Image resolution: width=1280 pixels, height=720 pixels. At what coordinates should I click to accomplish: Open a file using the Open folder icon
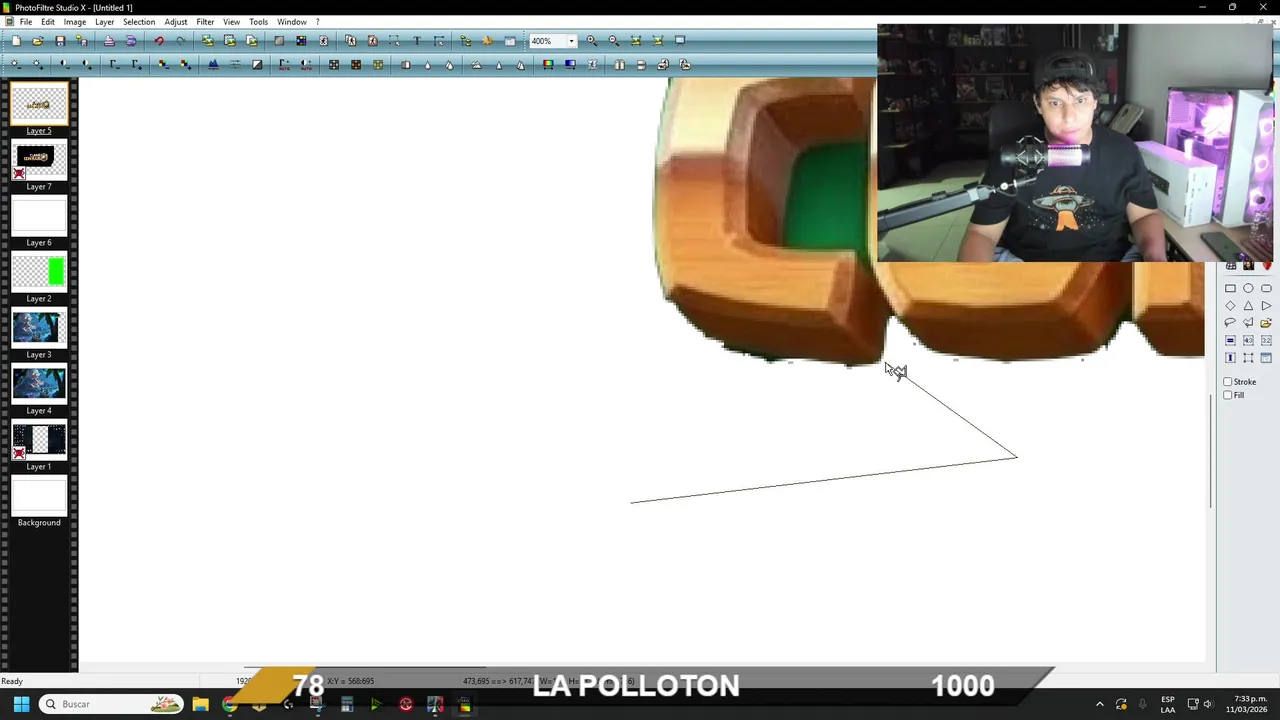tap(38, 41)
